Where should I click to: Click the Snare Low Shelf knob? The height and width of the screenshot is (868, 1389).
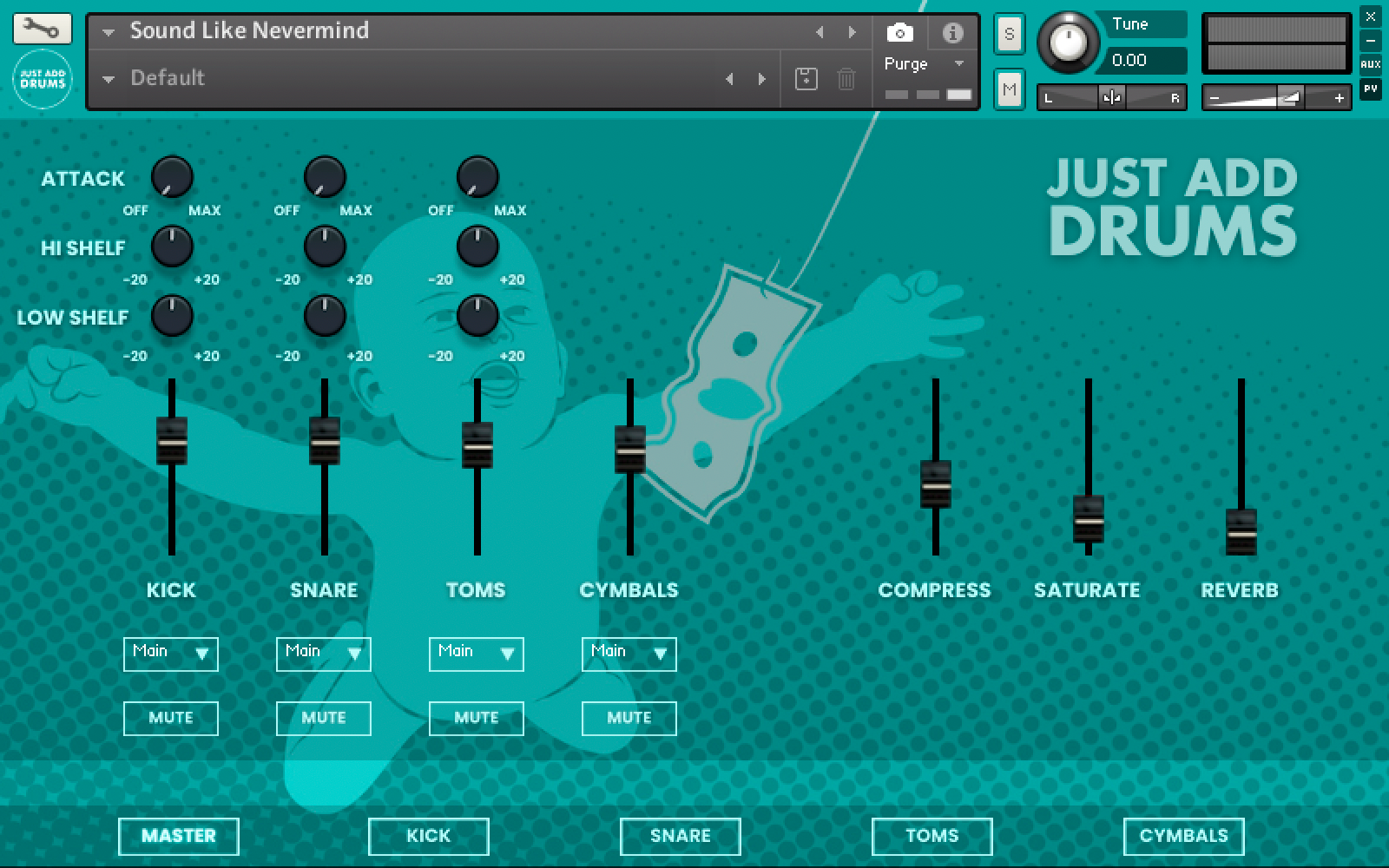[x=325, y=316]
